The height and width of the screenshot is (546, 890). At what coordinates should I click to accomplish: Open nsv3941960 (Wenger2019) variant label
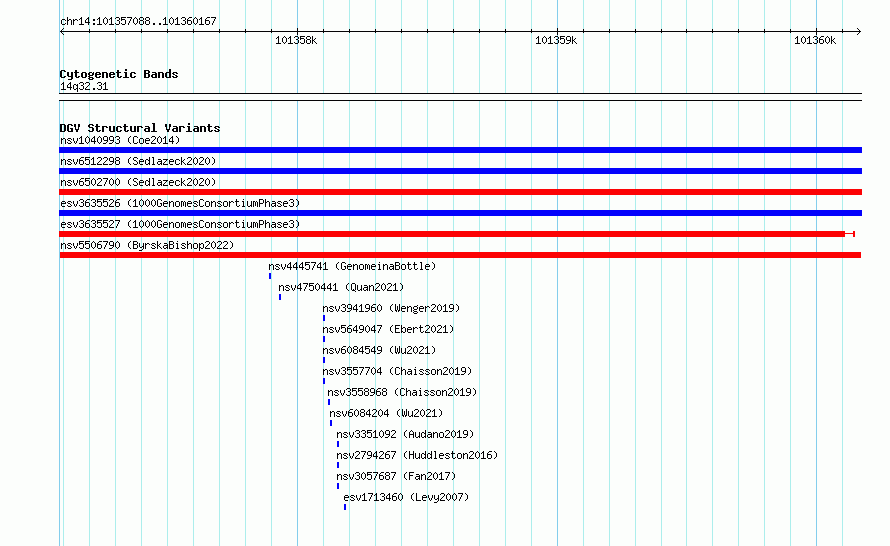tap(391, 308)
